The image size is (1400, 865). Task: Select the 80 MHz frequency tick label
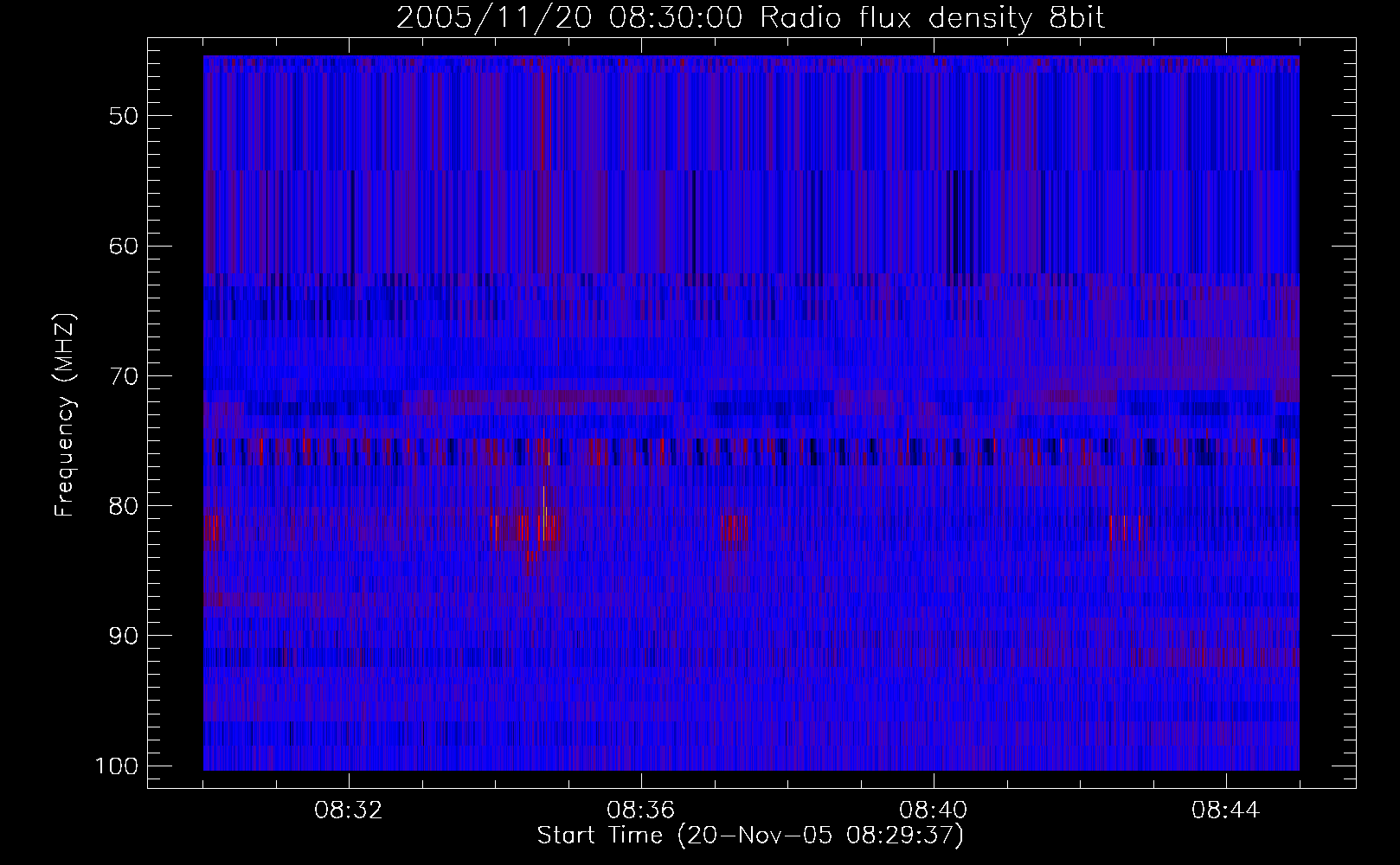pos(122,506)
